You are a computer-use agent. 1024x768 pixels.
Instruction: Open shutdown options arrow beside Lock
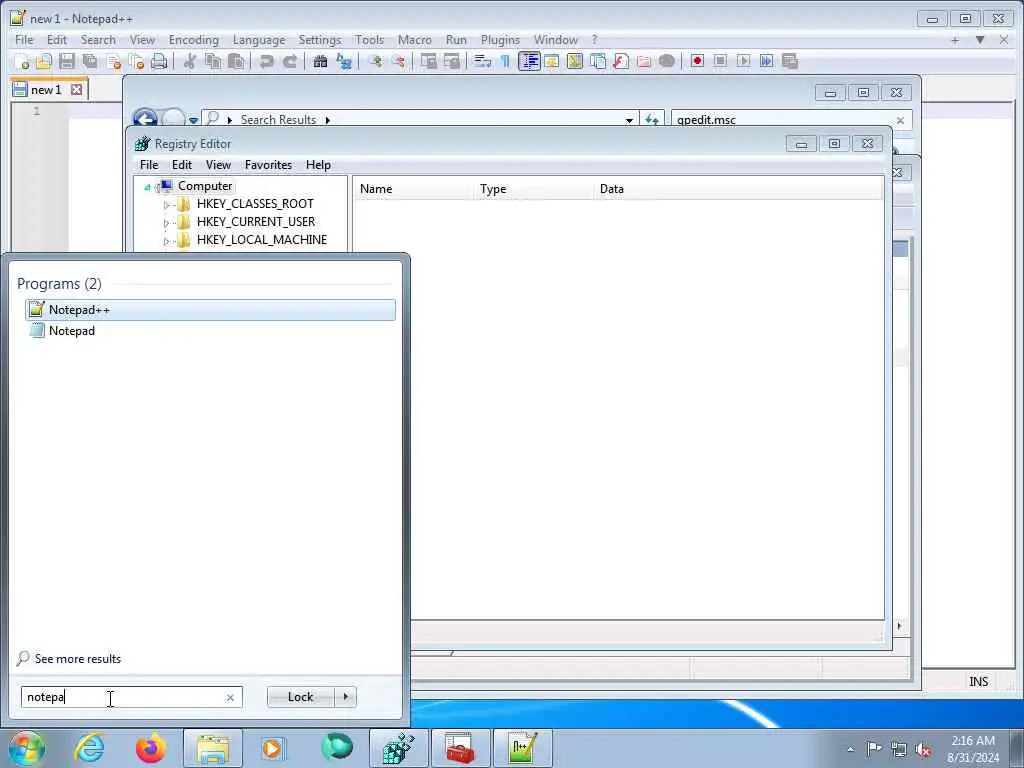[345, 697]
